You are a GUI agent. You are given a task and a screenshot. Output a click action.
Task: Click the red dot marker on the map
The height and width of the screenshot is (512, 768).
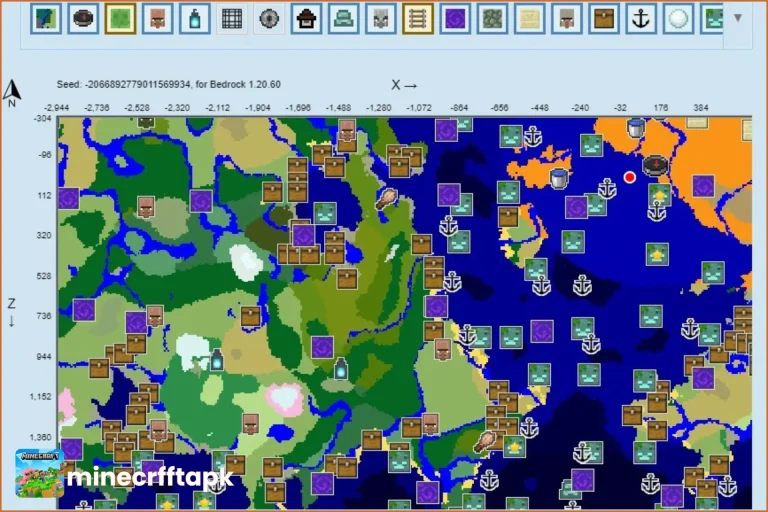click(x=629, y=177)
